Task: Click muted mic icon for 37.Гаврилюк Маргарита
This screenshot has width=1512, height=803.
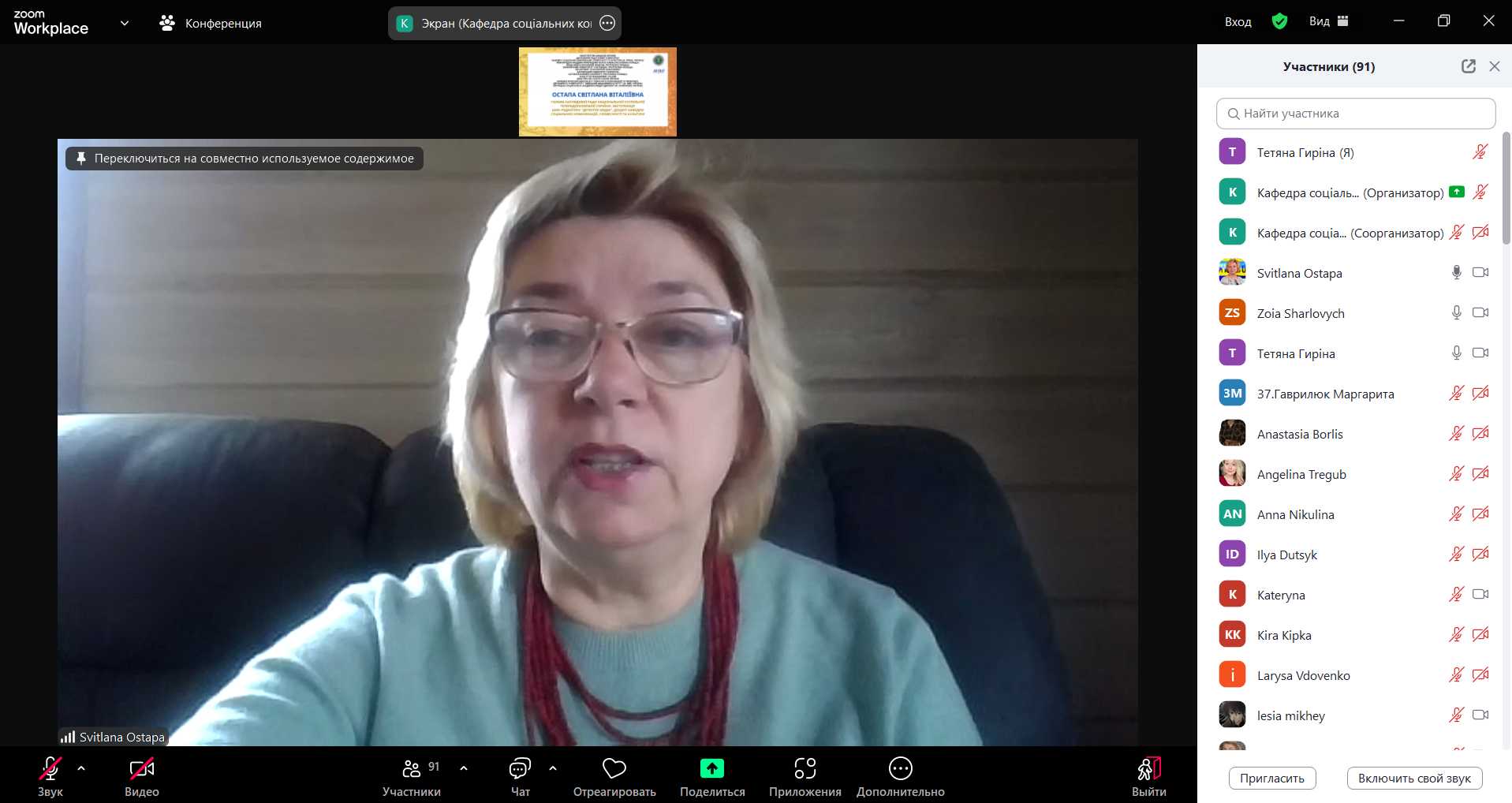Action: pos(1457,393)
